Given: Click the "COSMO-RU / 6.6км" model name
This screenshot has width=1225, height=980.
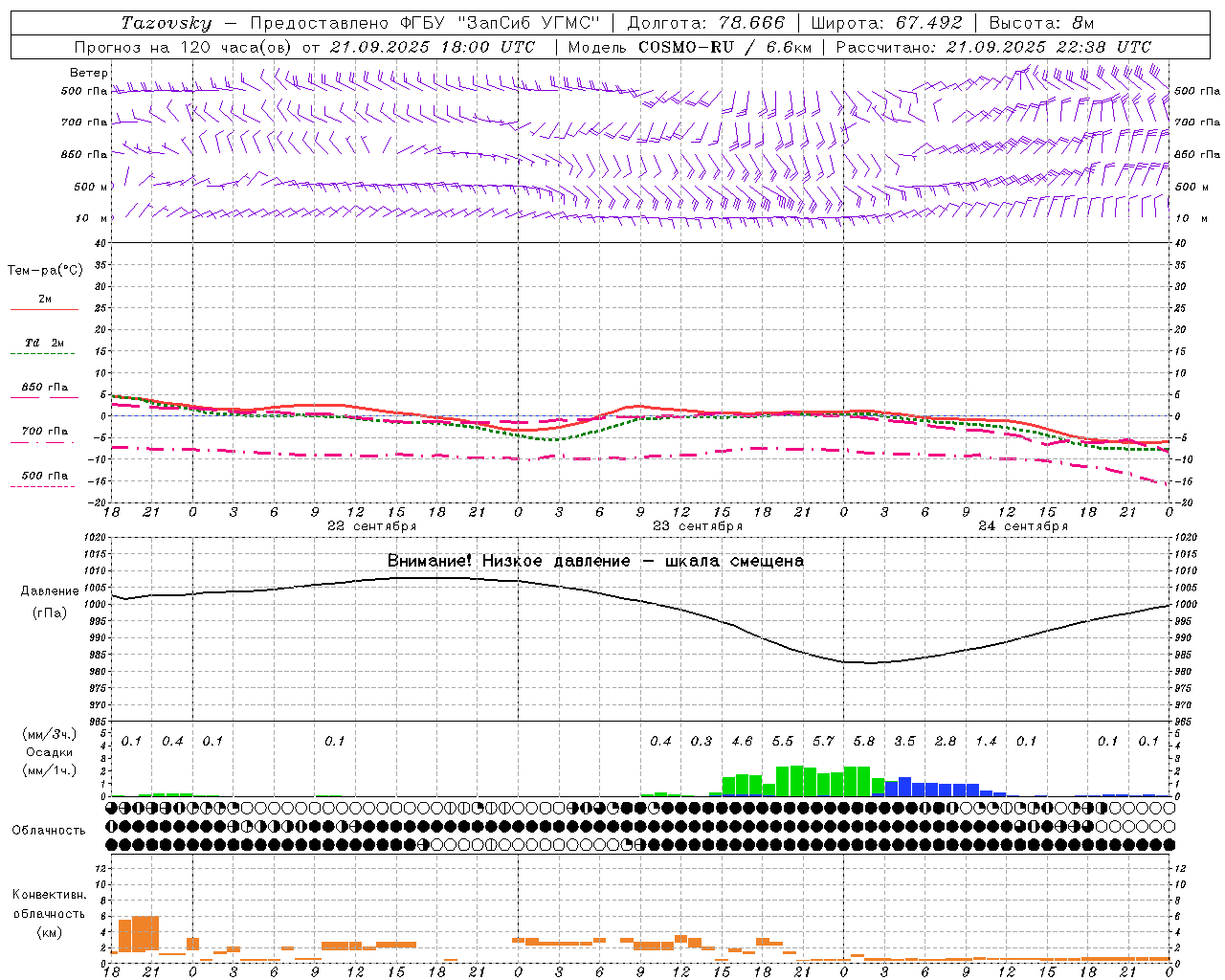Looking at the screenshot, I should point(725,47).
